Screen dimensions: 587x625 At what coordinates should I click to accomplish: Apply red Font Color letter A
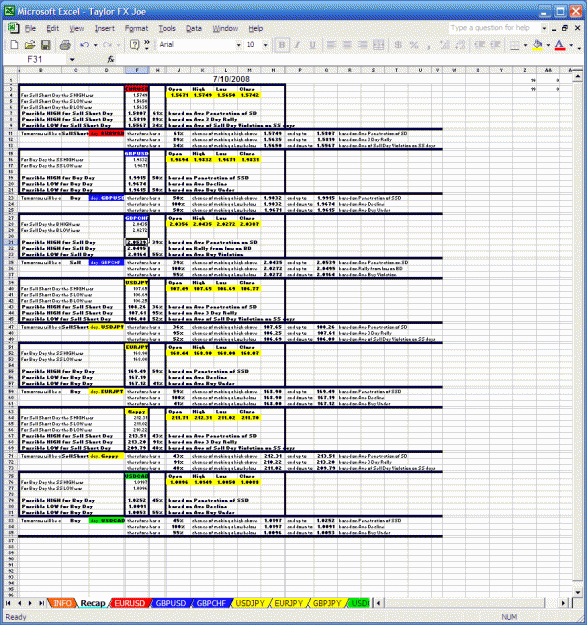point(560,45)
